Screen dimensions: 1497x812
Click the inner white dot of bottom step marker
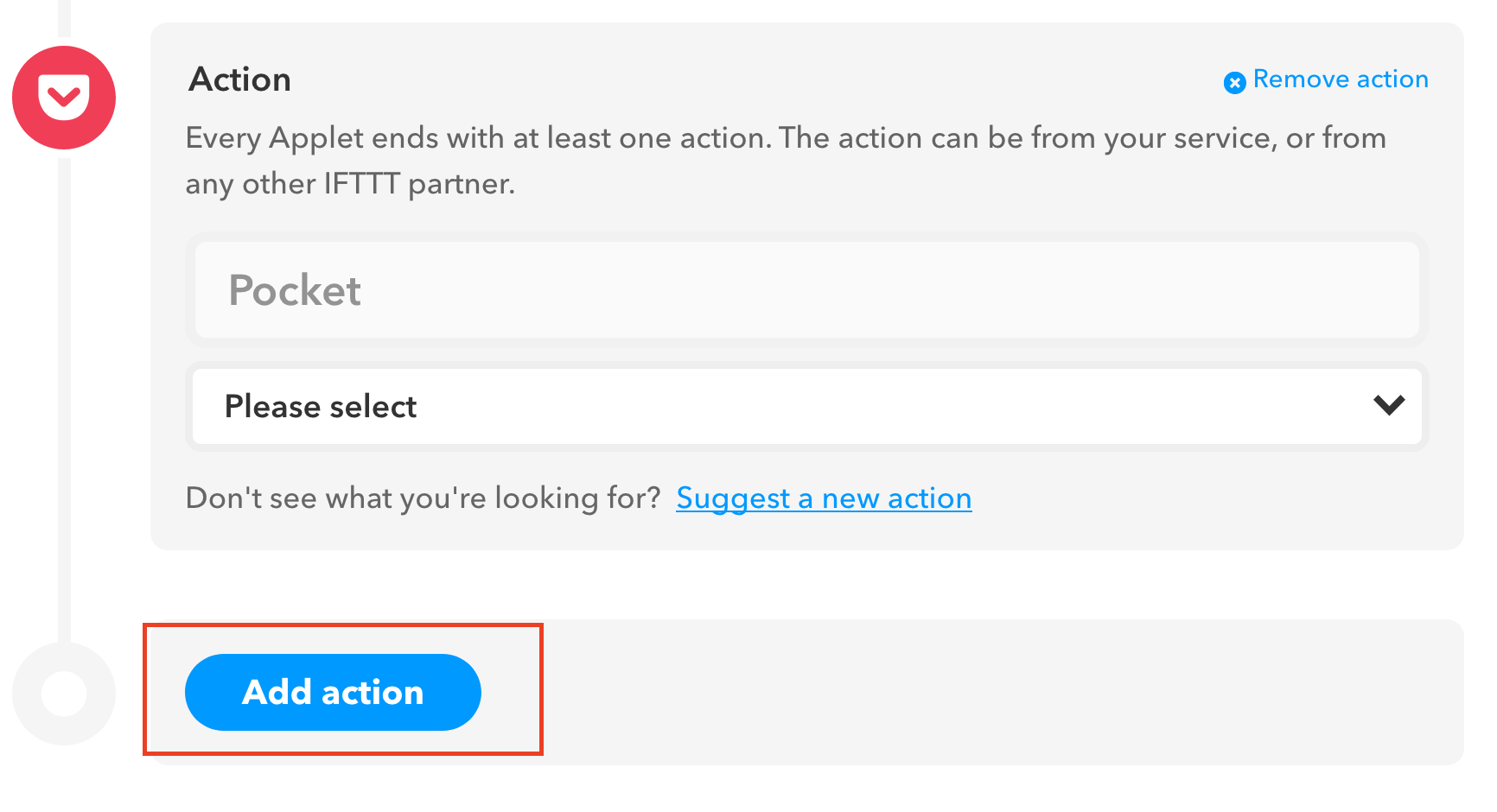point(64,694)
